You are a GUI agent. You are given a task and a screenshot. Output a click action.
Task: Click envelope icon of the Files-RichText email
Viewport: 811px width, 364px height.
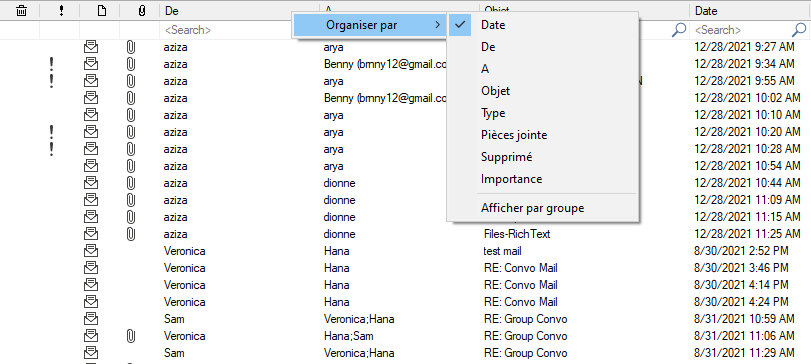point(91,234)
